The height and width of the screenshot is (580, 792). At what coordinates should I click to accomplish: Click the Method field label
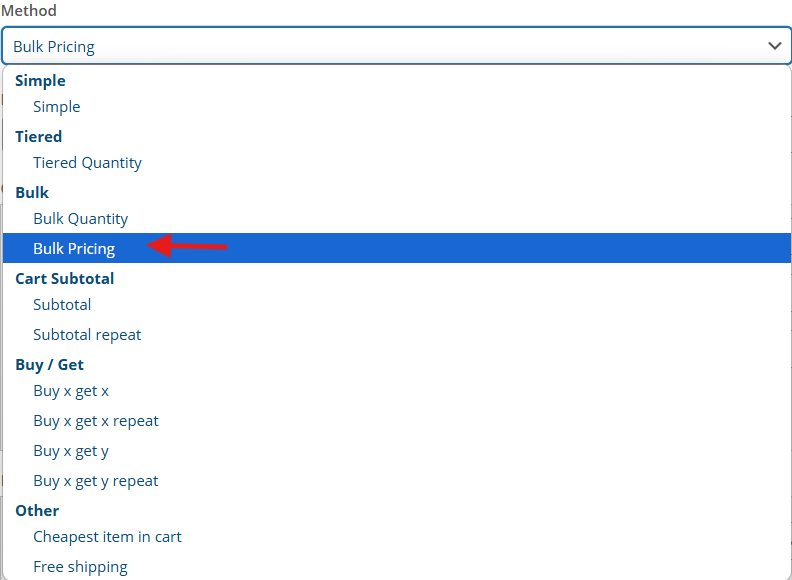pyautogui.click(x=29, y=10)
